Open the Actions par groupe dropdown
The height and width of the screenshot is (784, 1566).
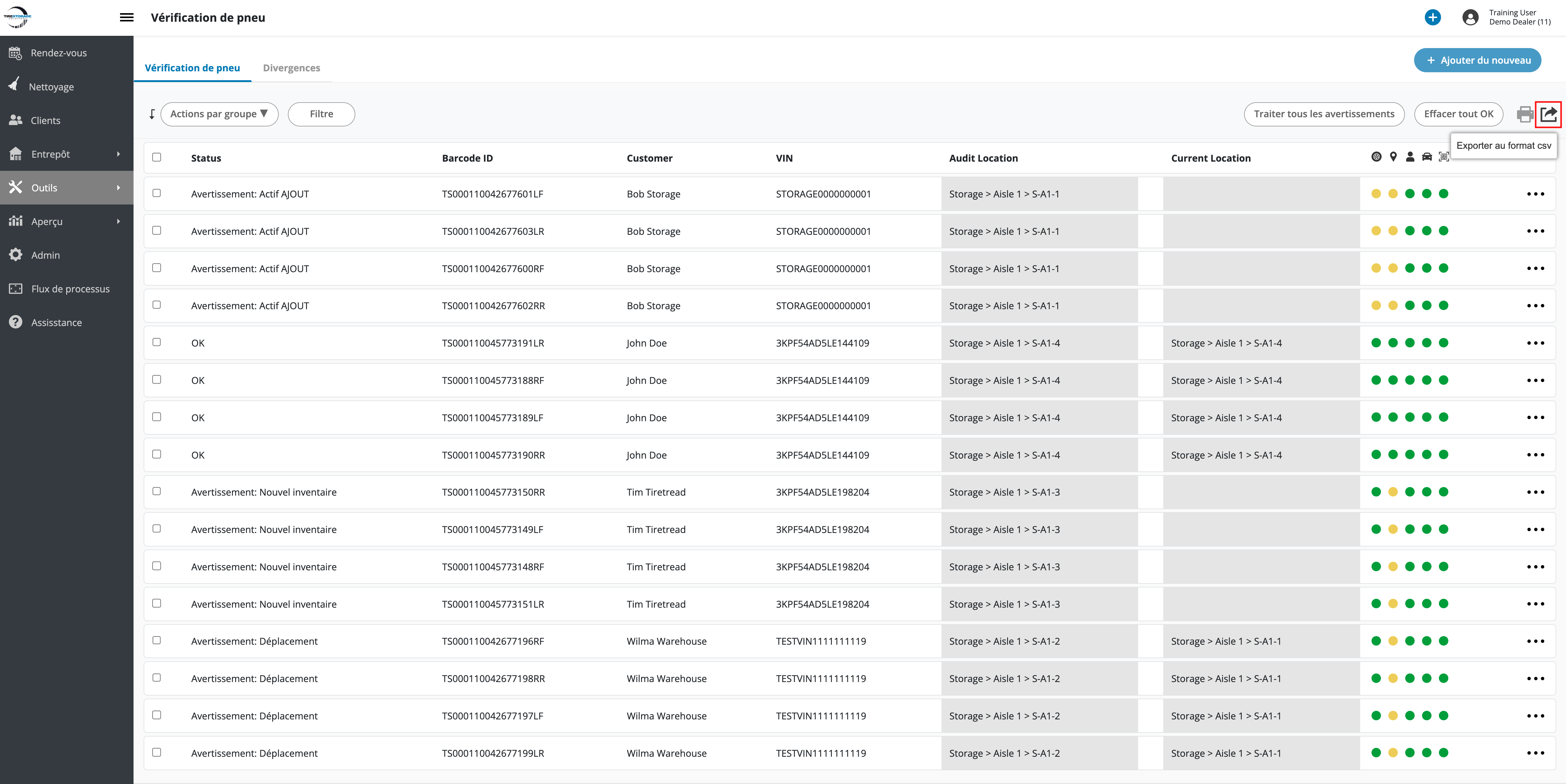point(219,114)
